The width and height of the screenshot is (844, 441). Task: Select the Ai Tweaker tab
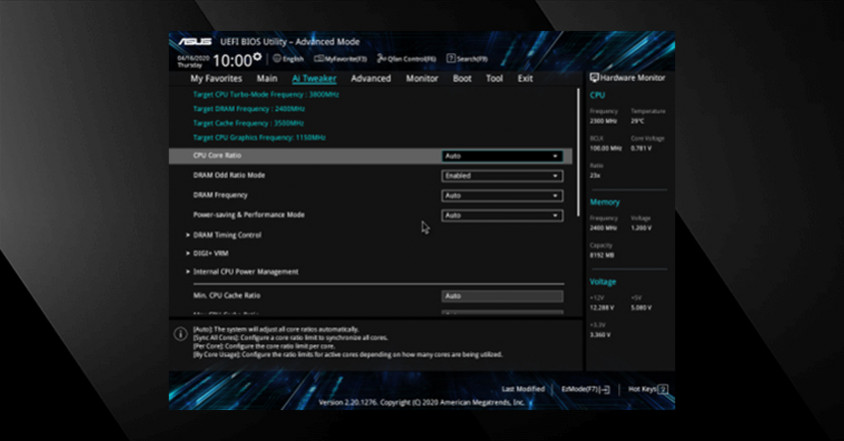pos(314,79)
